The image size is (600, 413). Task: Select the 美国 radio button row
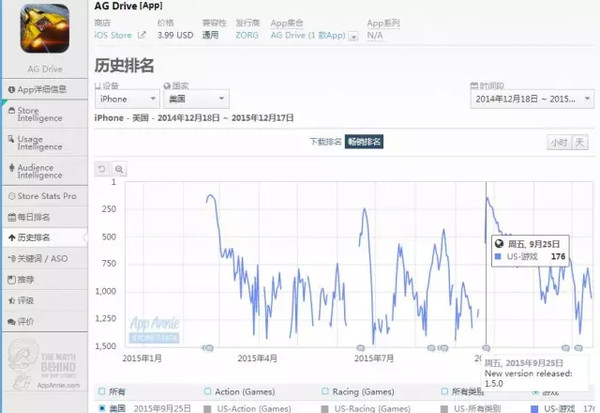(x=101, y=408)
